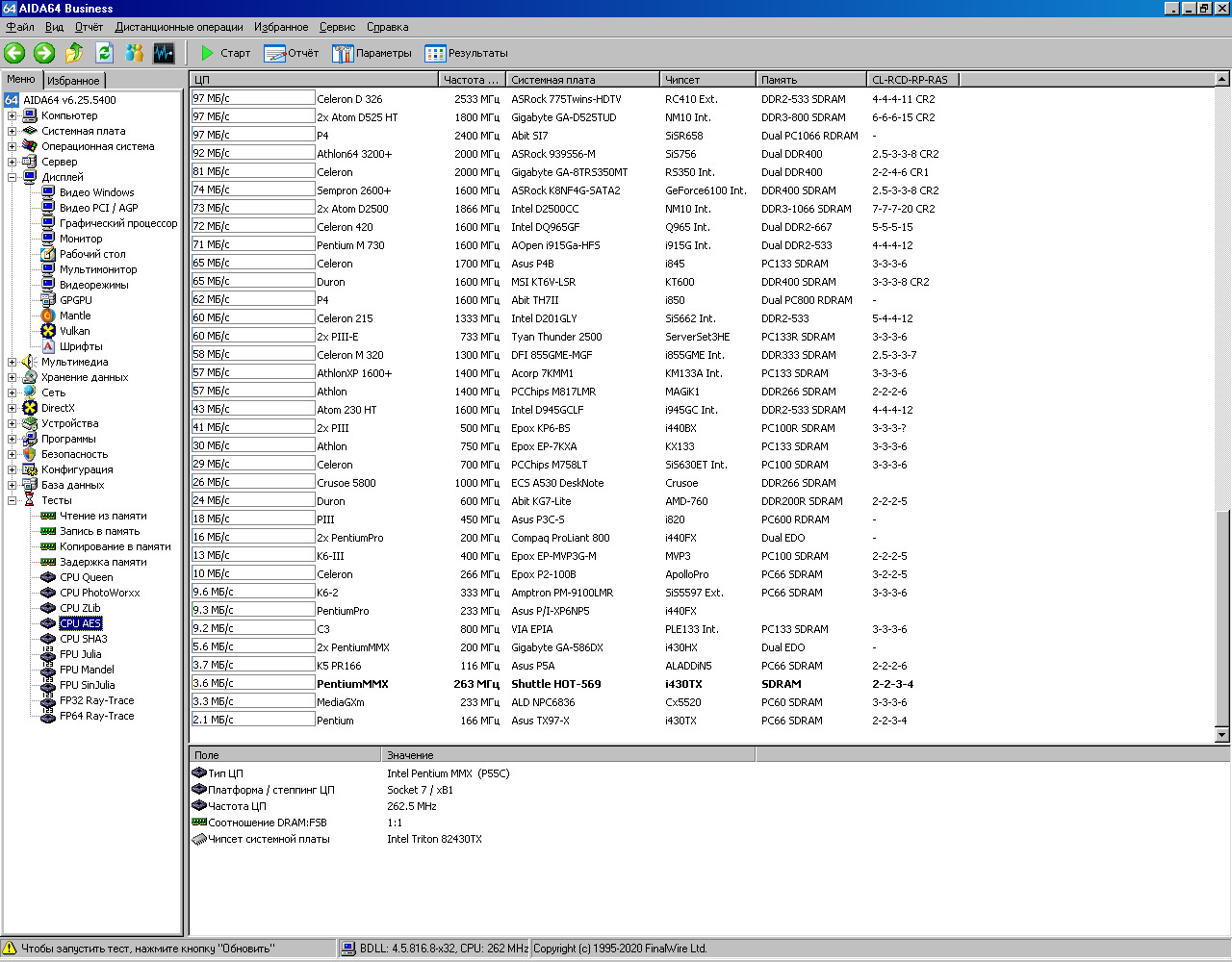Click the Параметры toolbar button
This screenshot has height=962, width=1232.
point(372,53)
